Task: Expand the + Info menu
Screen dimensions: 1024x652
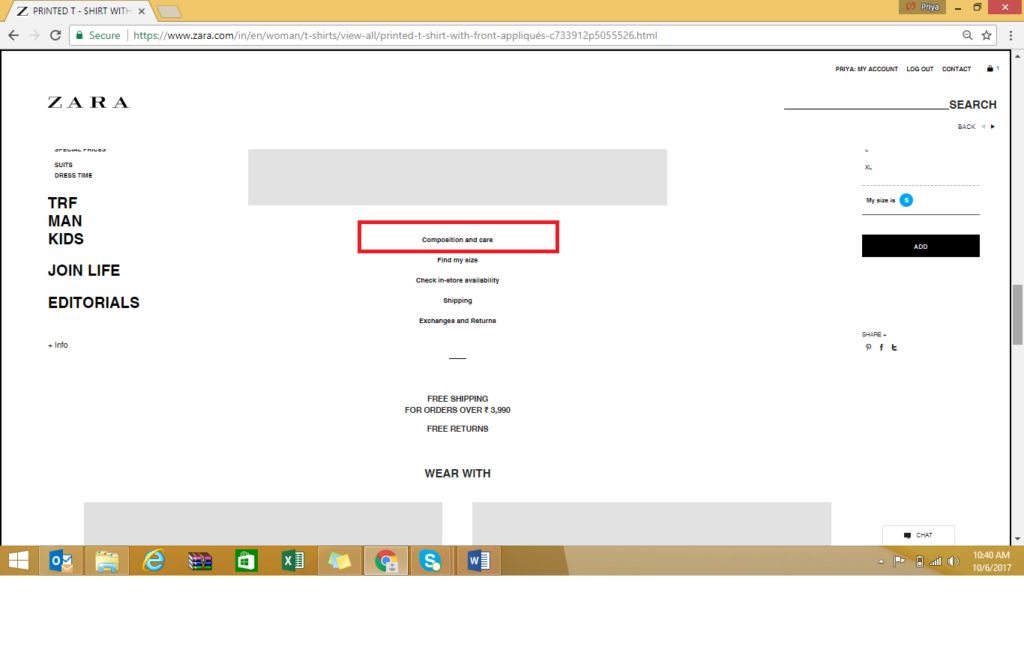Action: tap(57, 345)
